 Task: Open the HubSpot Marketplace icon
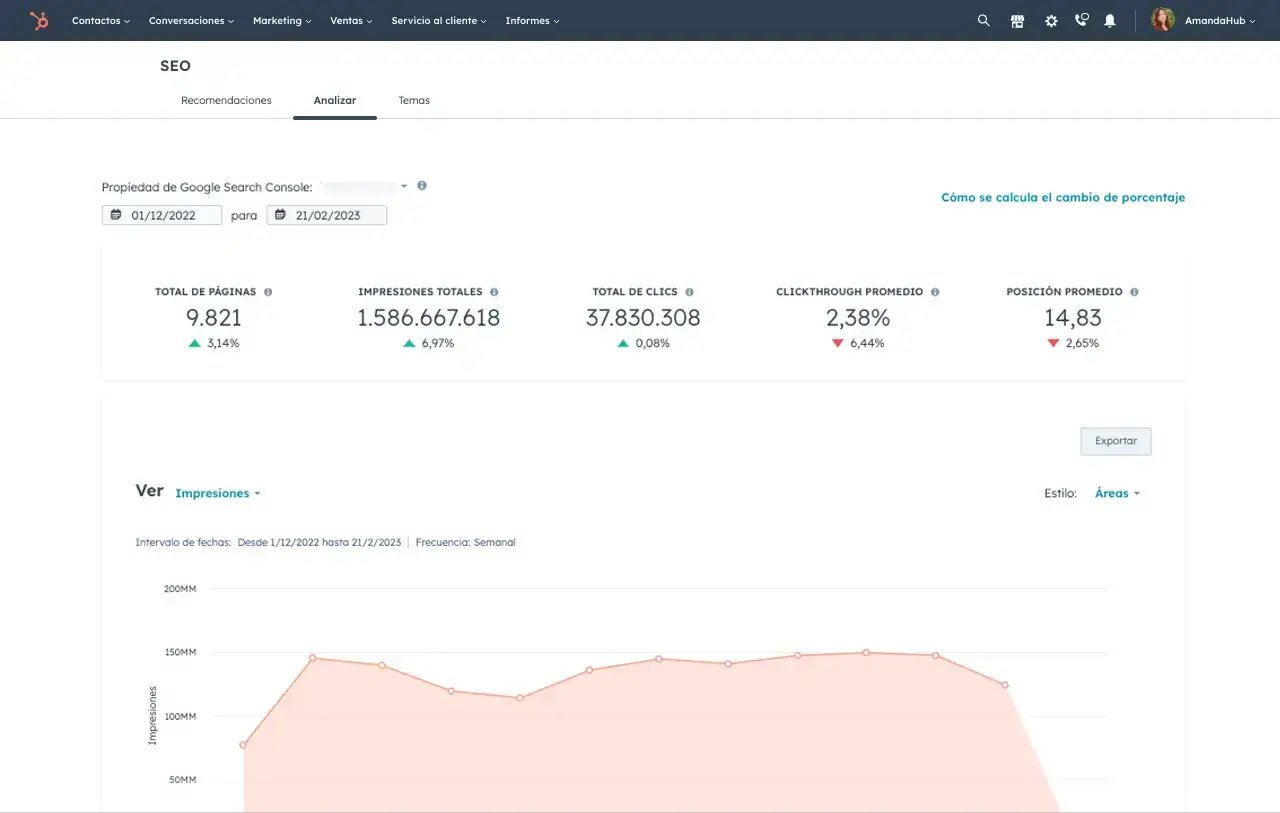point(1017,20)
